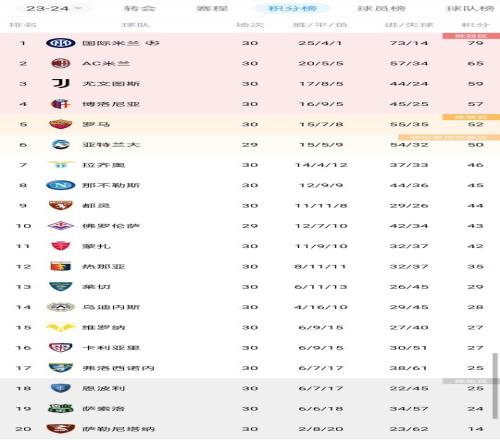Open the 球队榜 tab
Screen dimensions: 500x440
point(470,8)
